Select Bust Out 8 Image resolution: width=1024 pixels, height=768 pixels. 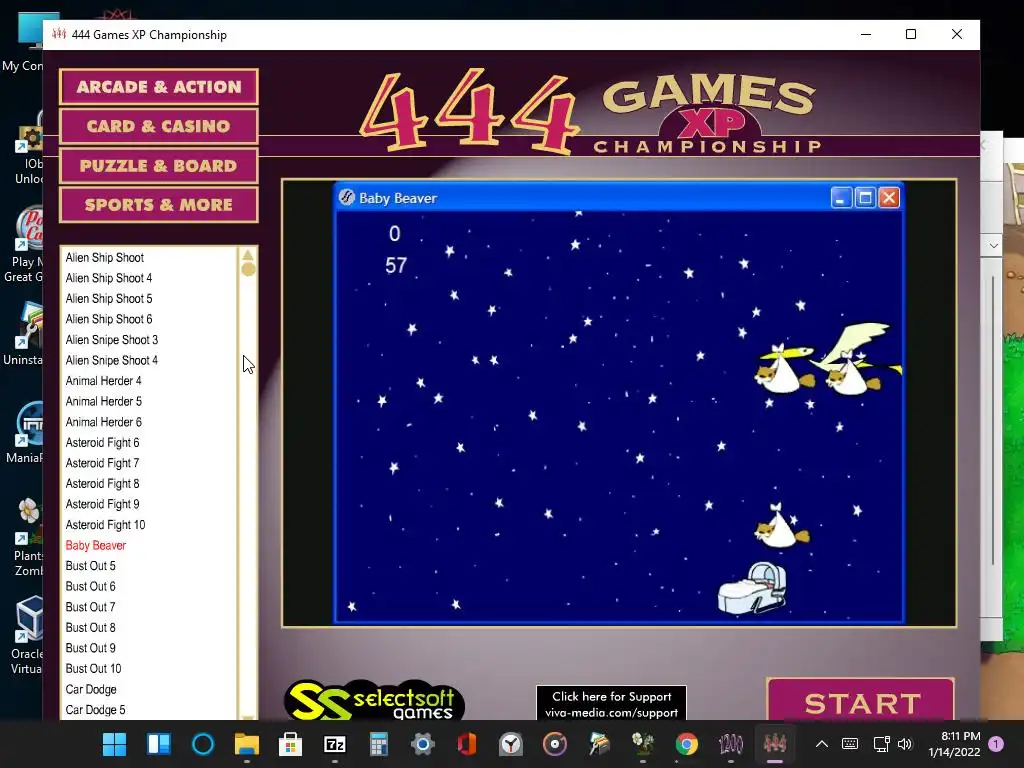[x=90, y=628]
